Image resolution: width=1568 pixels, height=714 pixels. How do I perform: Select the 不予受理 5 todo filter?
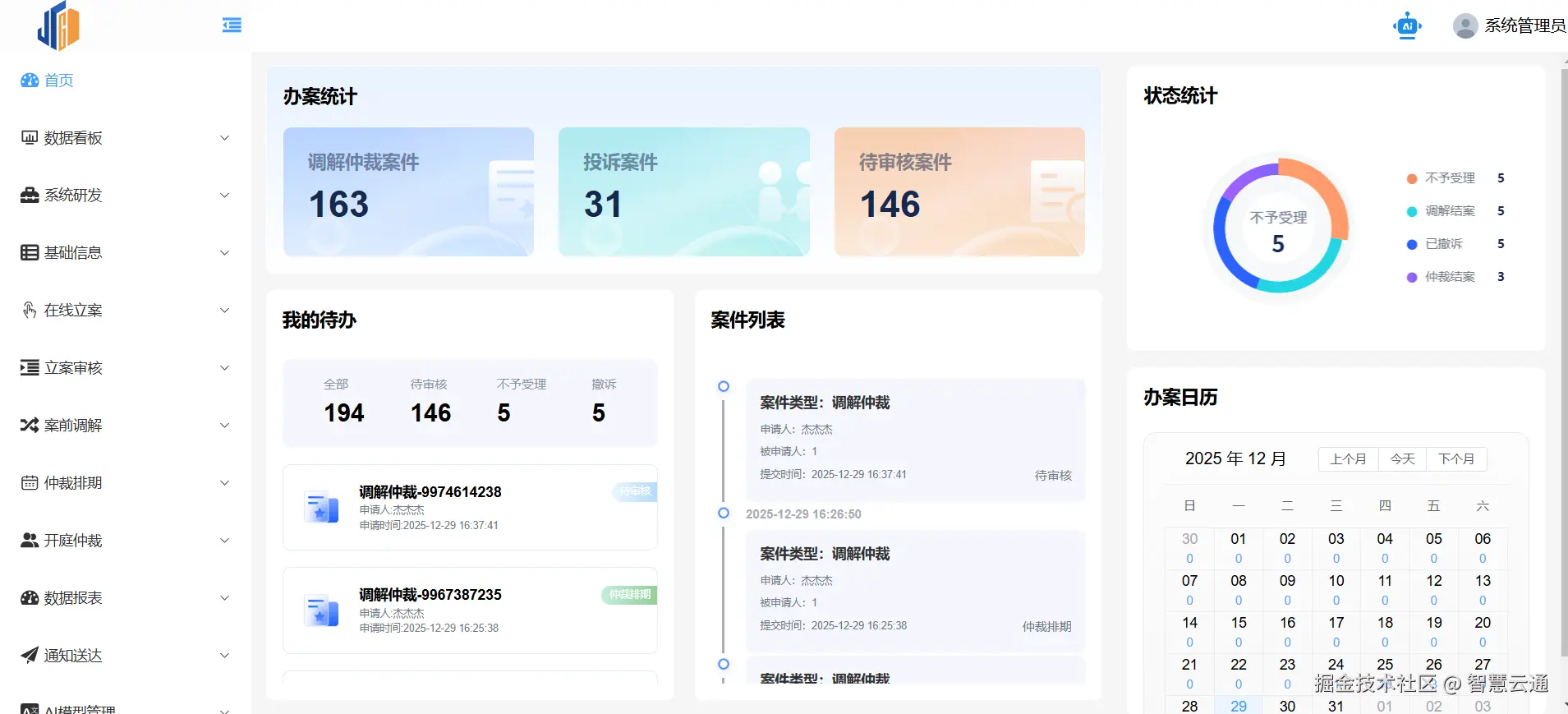click(x=522, y=402)
